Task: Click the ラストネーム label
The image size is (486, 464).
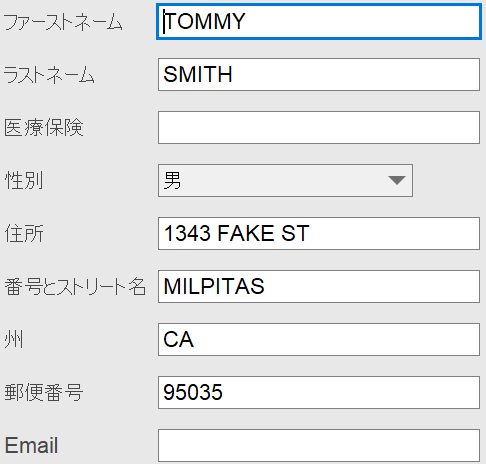Action: [49, 74]
